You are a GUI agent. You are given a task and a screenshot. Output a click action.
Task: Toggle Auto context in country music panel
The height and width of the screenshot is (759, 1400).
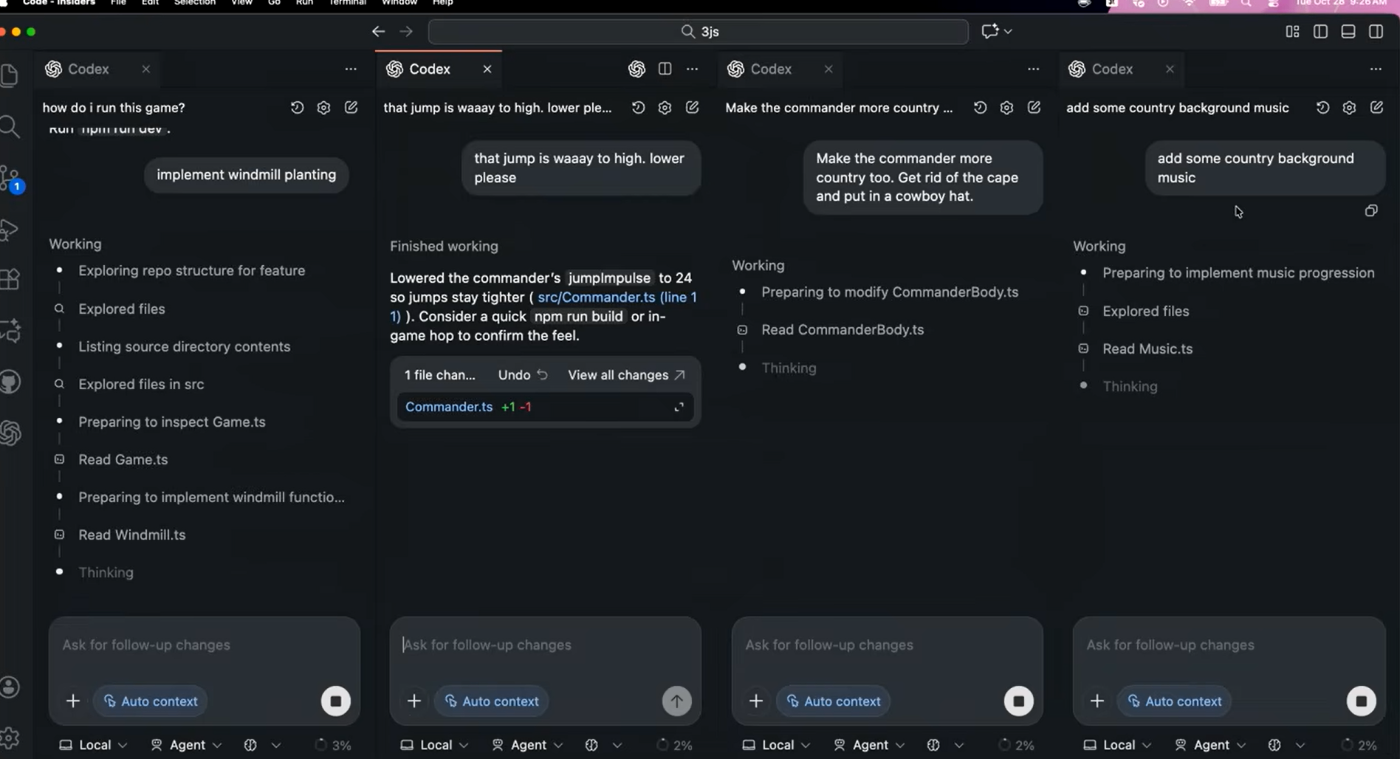pyautogui.click(x=1175, y=701)
